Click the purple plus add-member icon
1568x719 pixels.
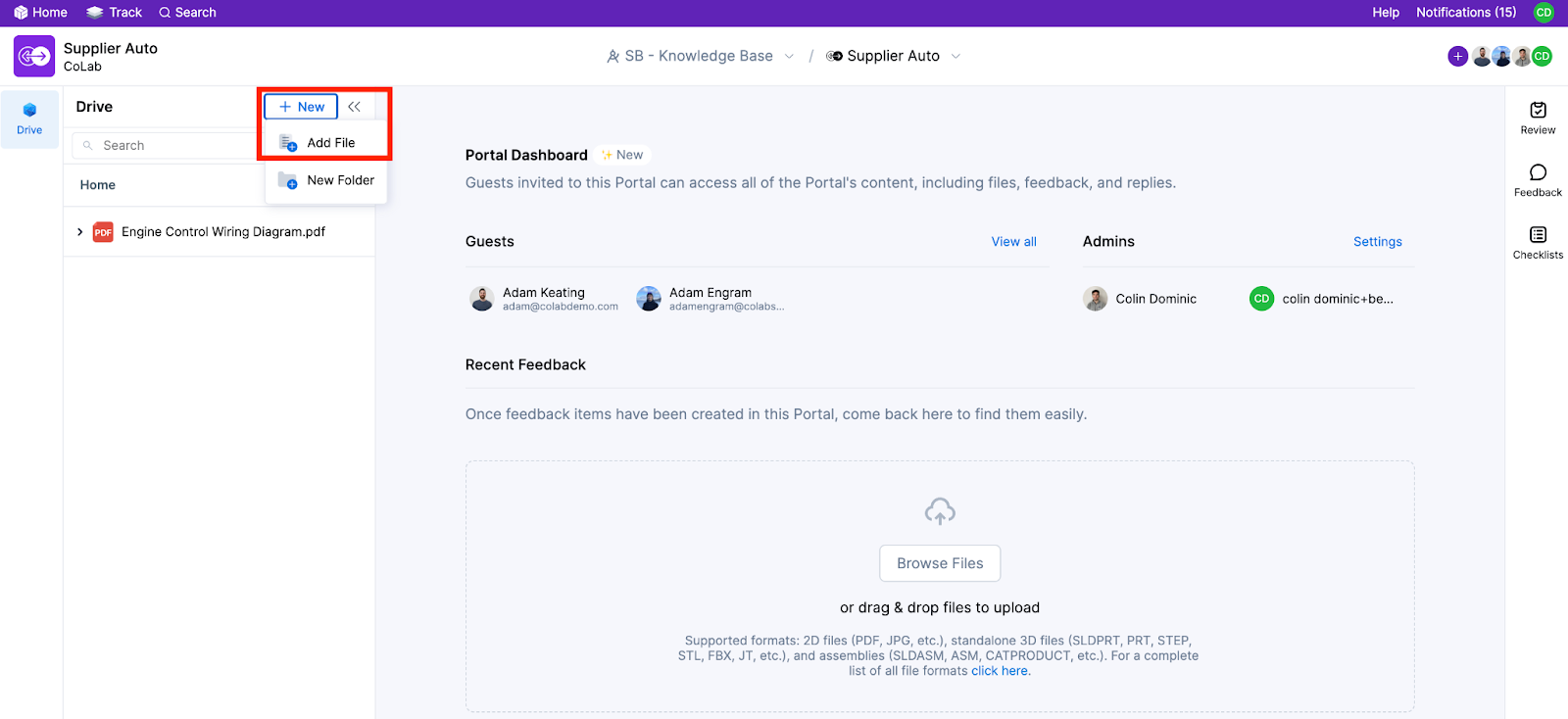coord(1457,57)
